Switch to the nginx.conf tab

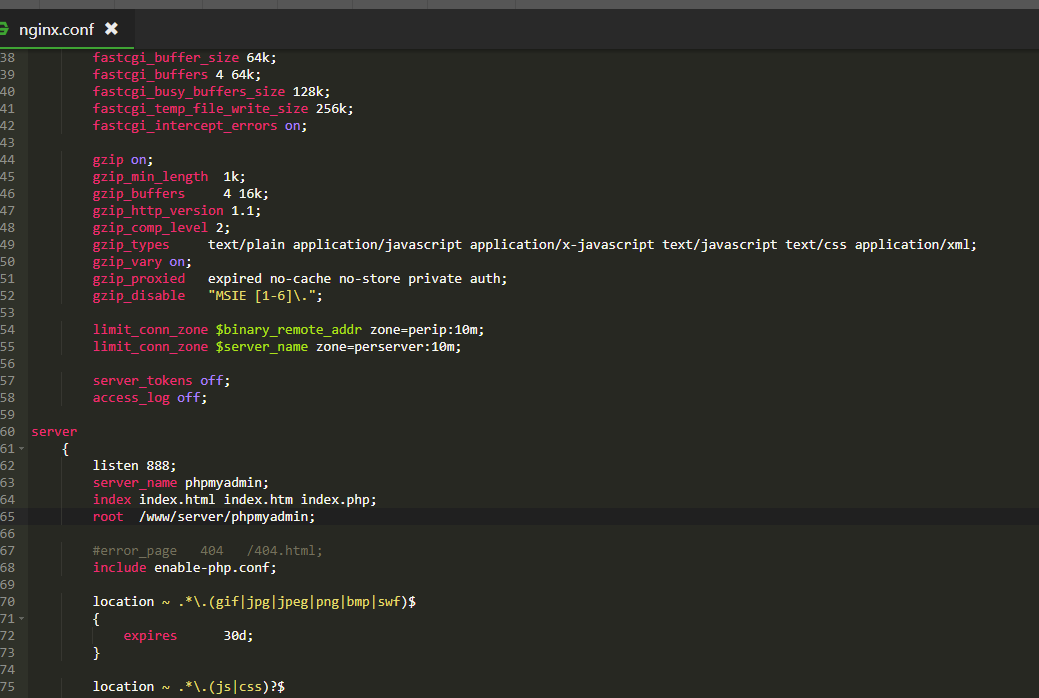56,29
